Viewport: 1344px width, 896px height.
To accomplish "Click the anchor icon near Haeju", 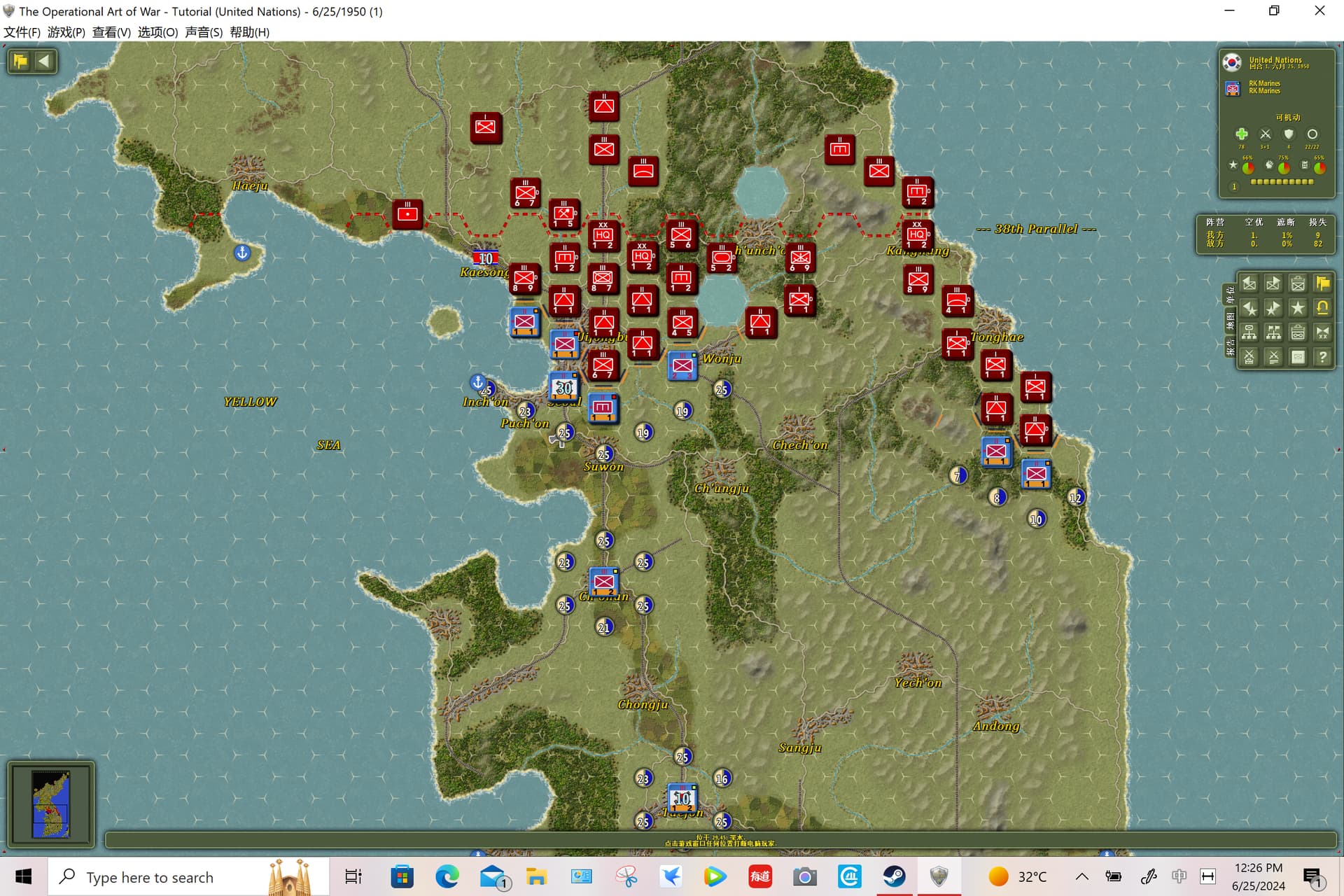I will [x=241, y=252].
